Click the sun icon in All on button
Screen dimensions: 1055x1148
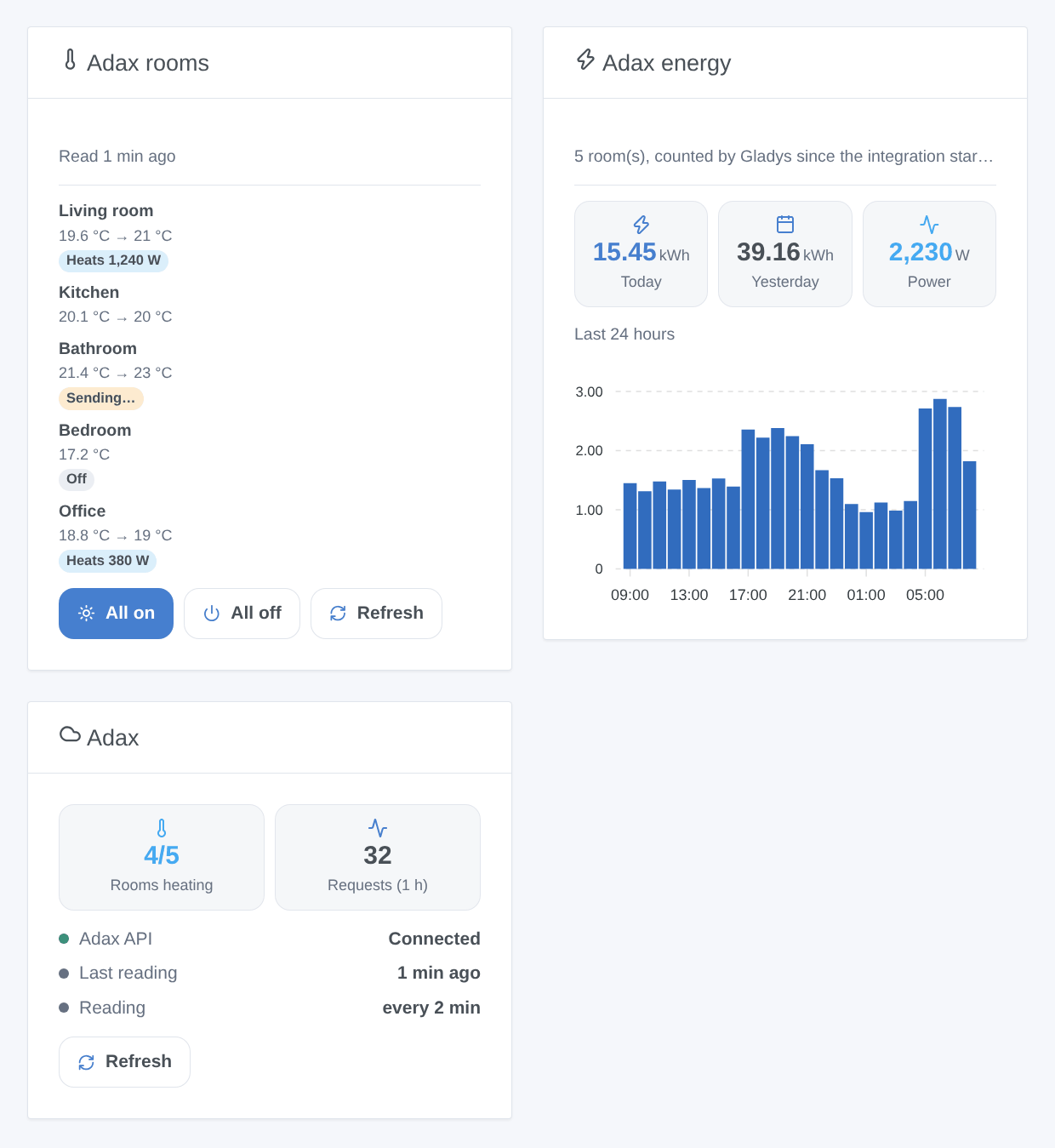click(x=86, y=613)
